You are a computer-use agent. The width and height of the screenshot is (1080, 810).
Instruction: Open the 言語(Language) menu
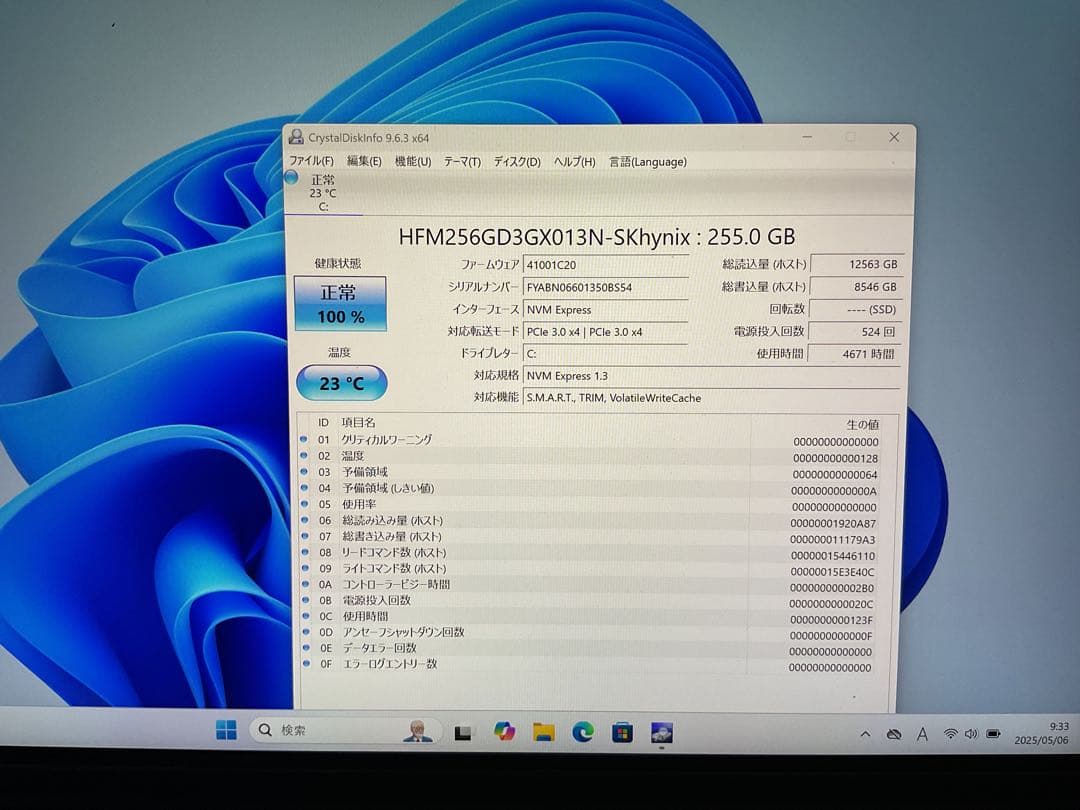tap(648, 161)
